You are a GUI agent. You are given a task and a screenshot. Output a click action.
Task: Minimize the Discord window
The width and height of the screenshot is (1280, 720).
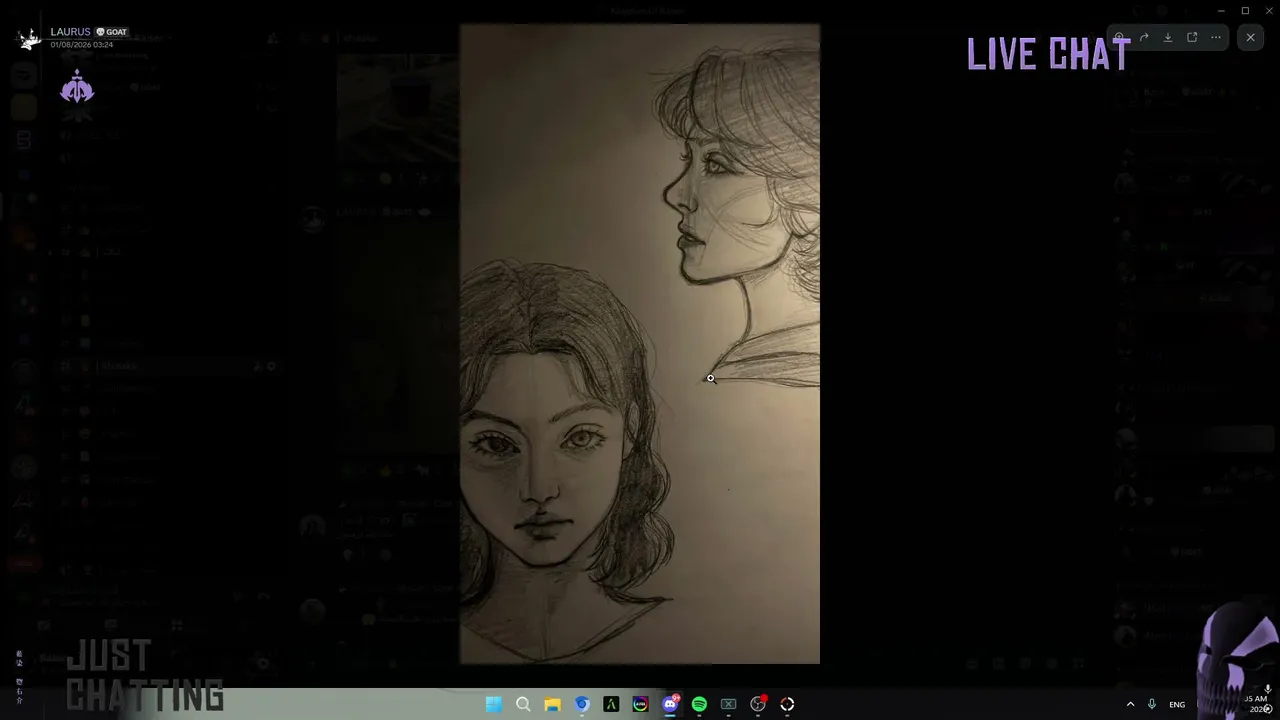(1221, 11)
